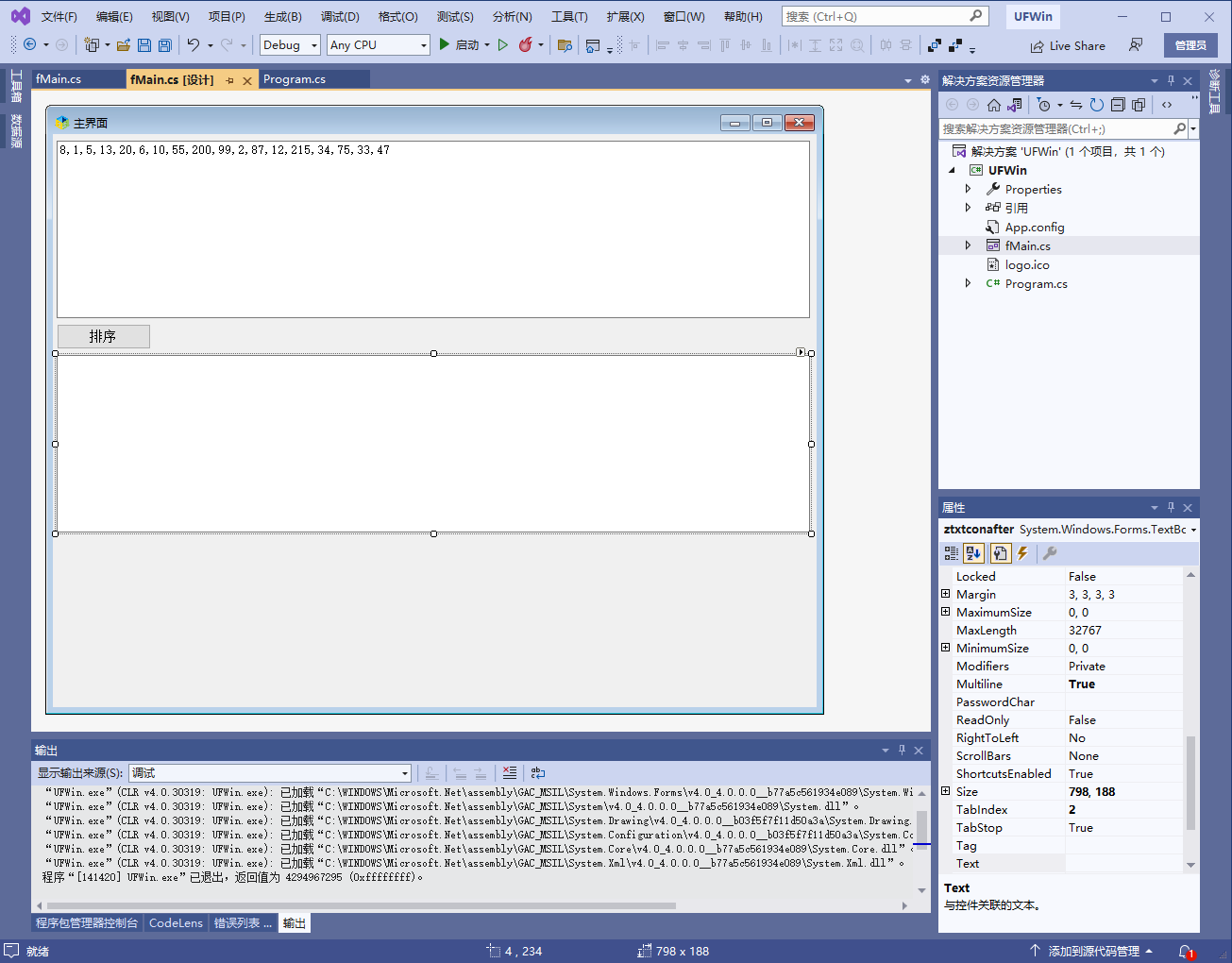Open the 调试(D) menu
The width and height of the screenshot is (1232, 963).
point(340,17)
